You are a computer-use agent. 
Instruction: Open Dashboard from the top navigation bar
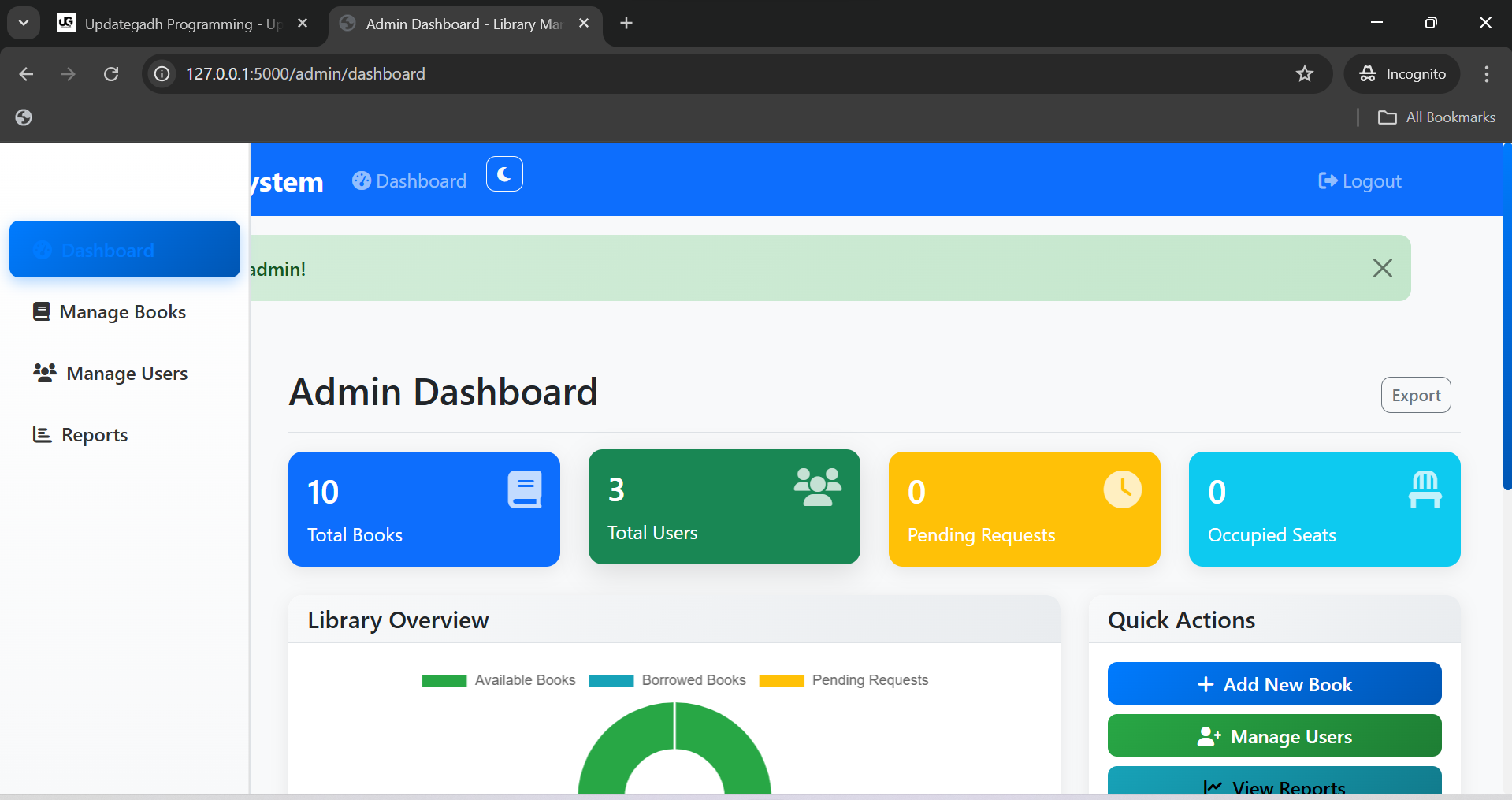point(410,181)
